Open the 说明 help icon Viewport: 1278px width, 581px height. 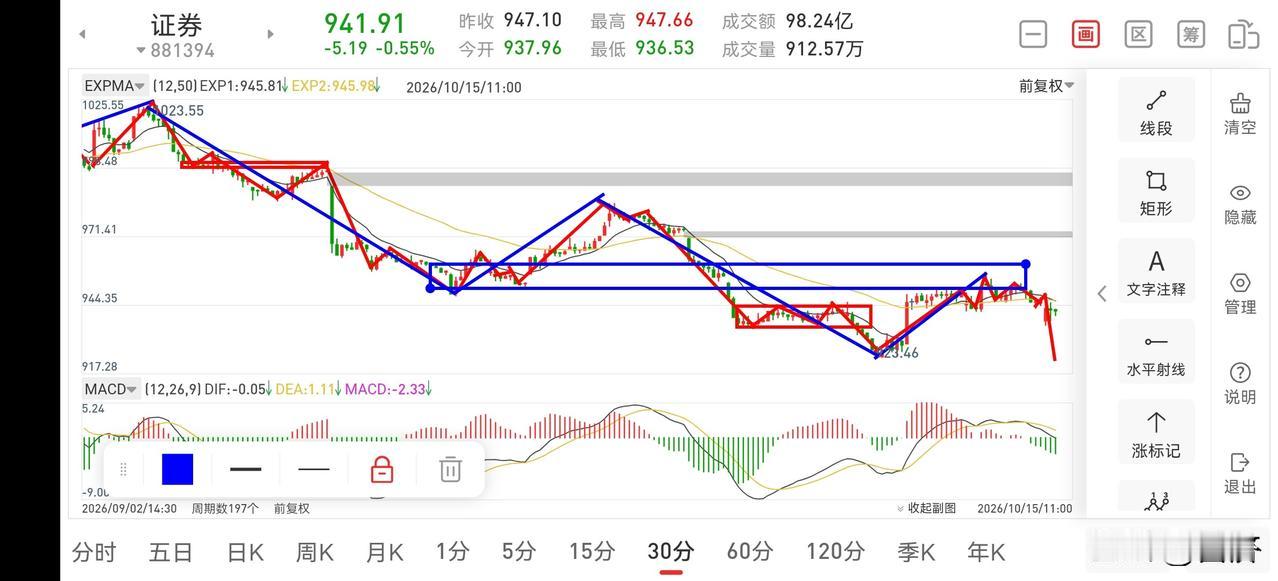click(1240, 384)
